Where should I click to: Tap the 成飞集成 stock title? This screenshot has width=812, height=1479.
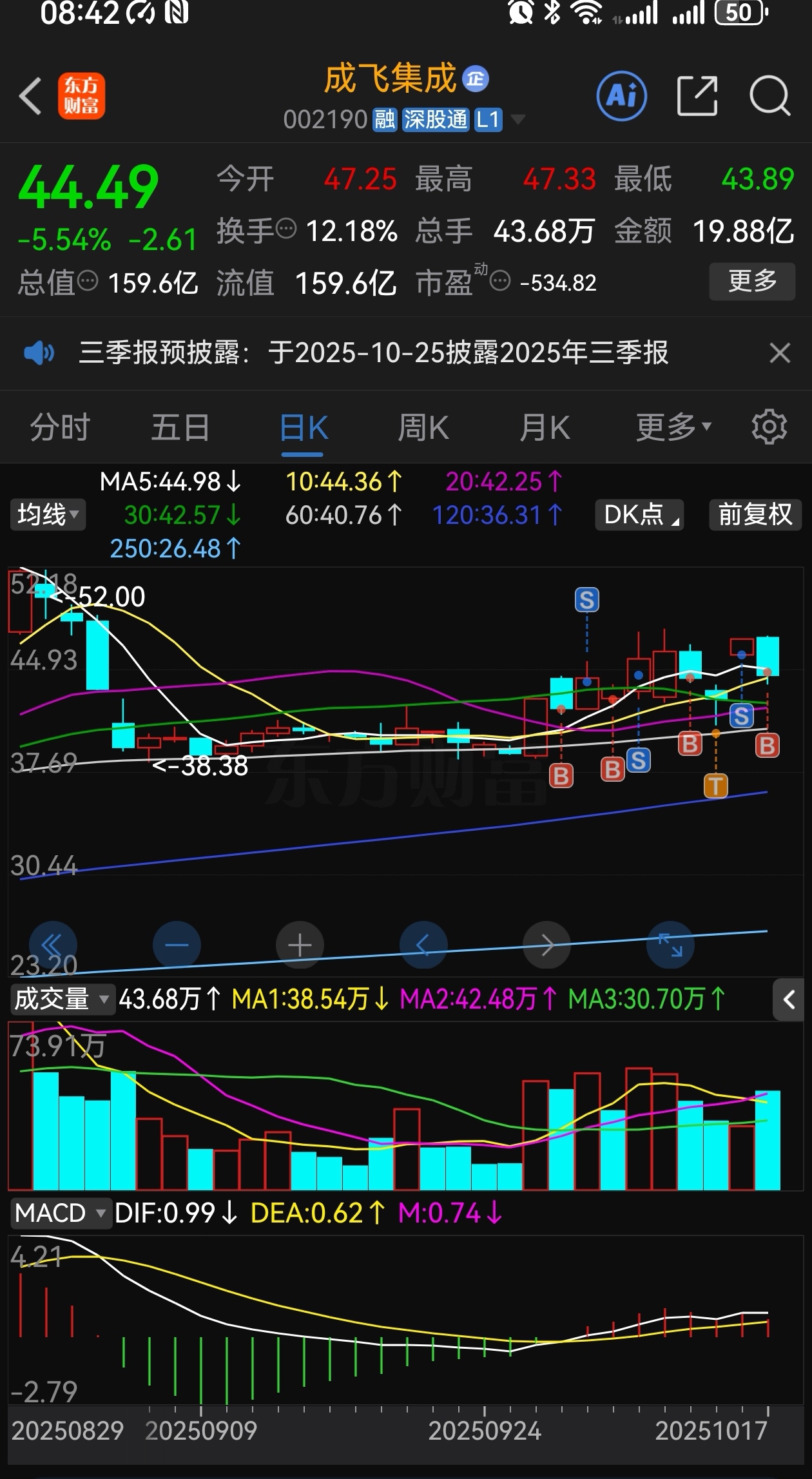point(390,79)
